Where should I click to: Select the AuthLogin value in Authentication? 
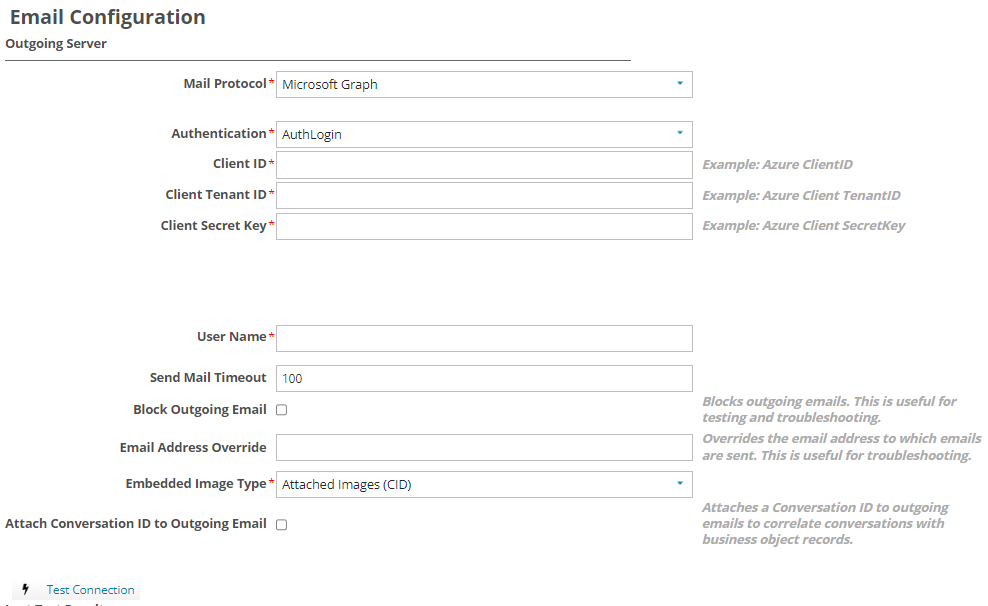[x=310, y=134]
